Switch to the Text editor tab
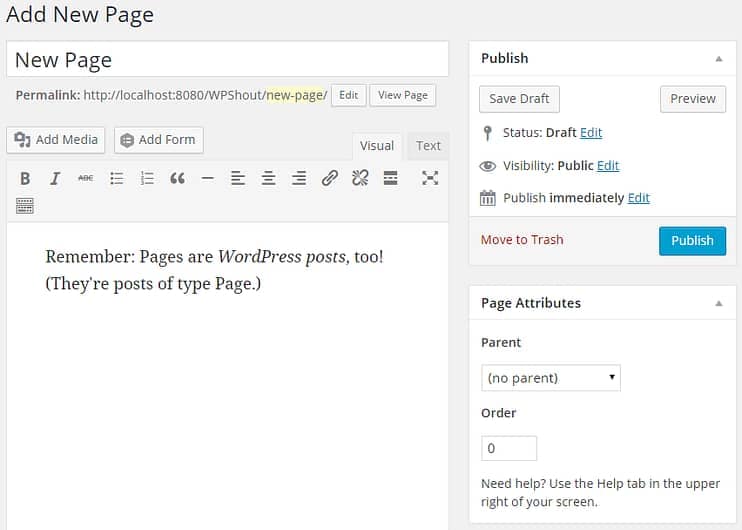742x530 pixels. click(x=428, y=146)
